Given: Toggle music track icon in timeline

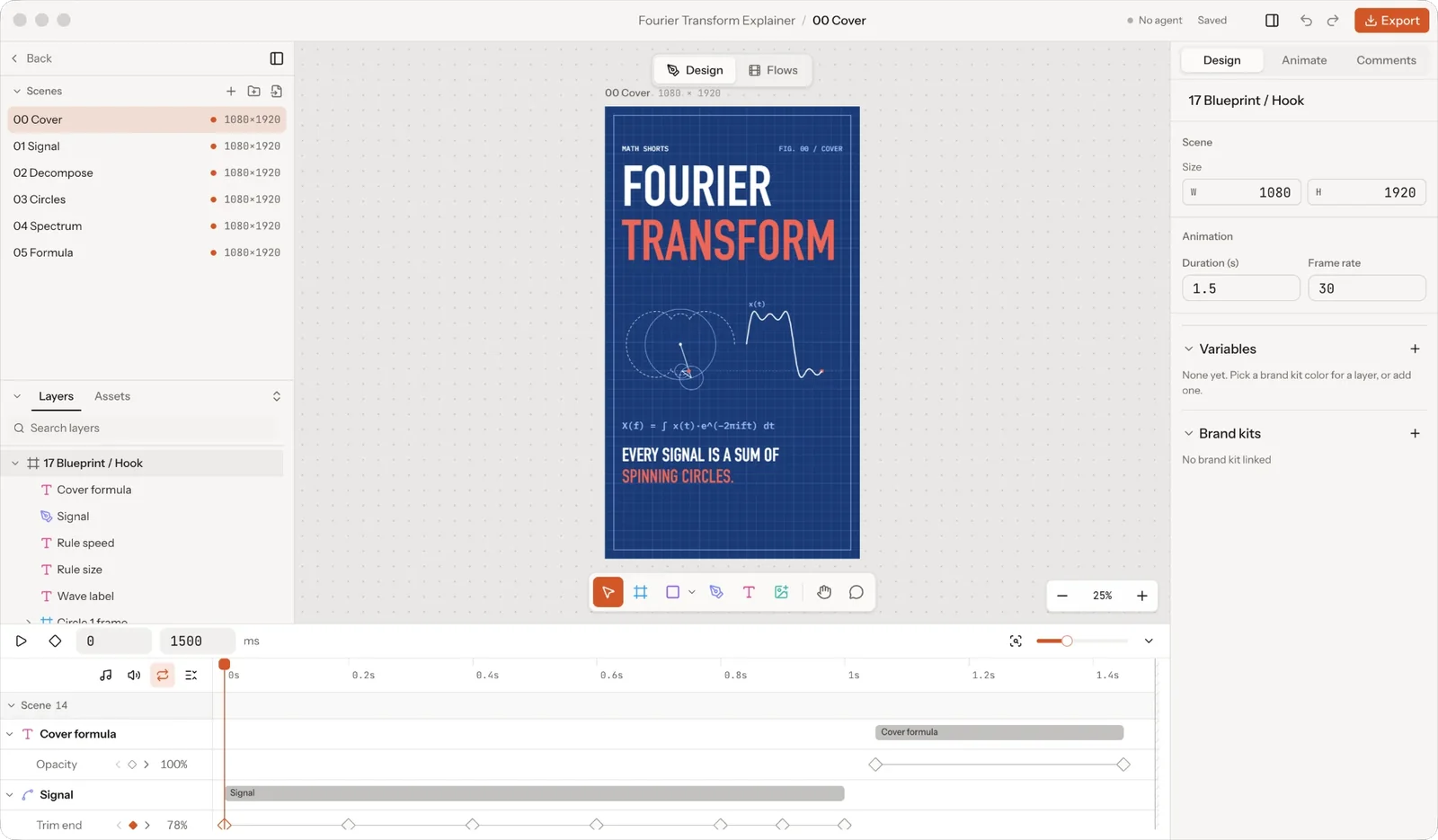Looking at the screenshot, I should pos(106,675).
